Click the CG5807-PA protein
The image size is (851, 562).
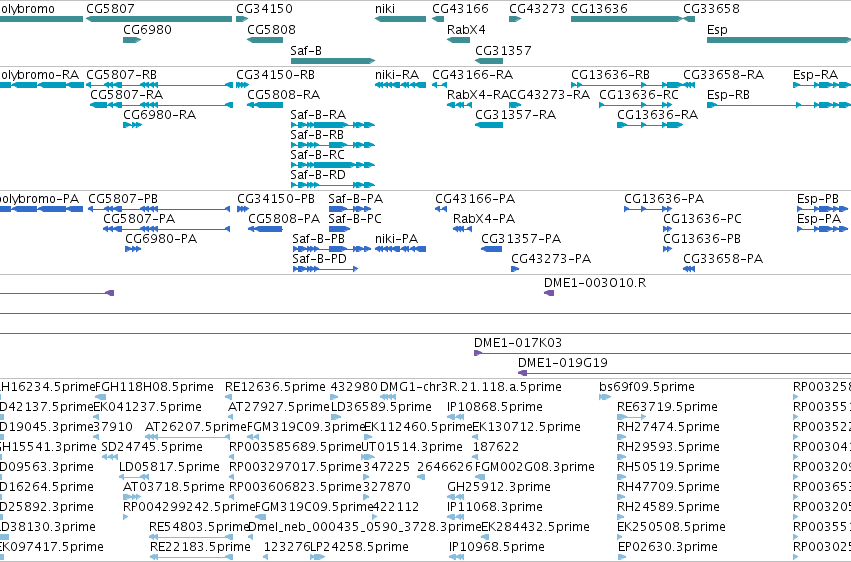pos(167,229)
